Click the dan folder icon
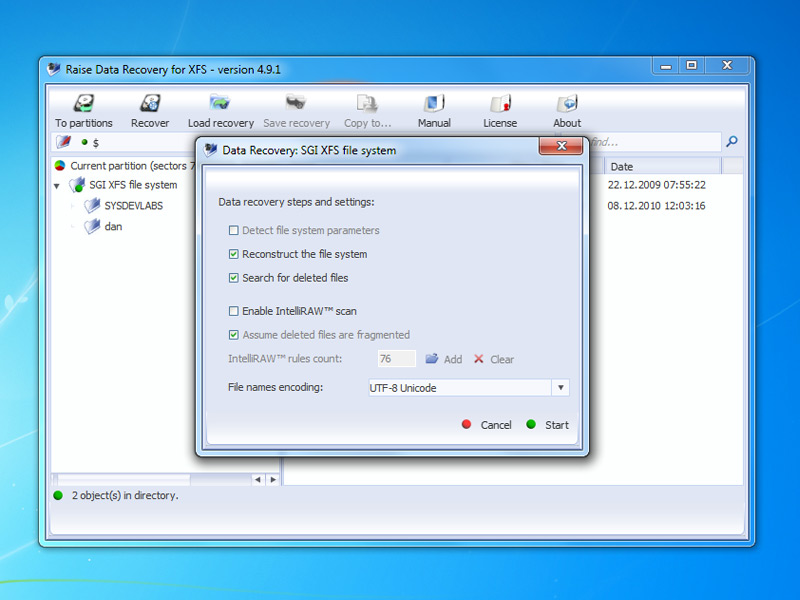The image size is (800, 600). (92, 226)
